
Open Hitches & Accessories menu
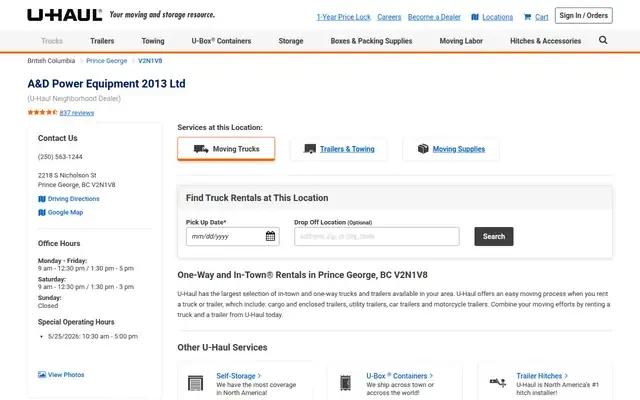545,41
